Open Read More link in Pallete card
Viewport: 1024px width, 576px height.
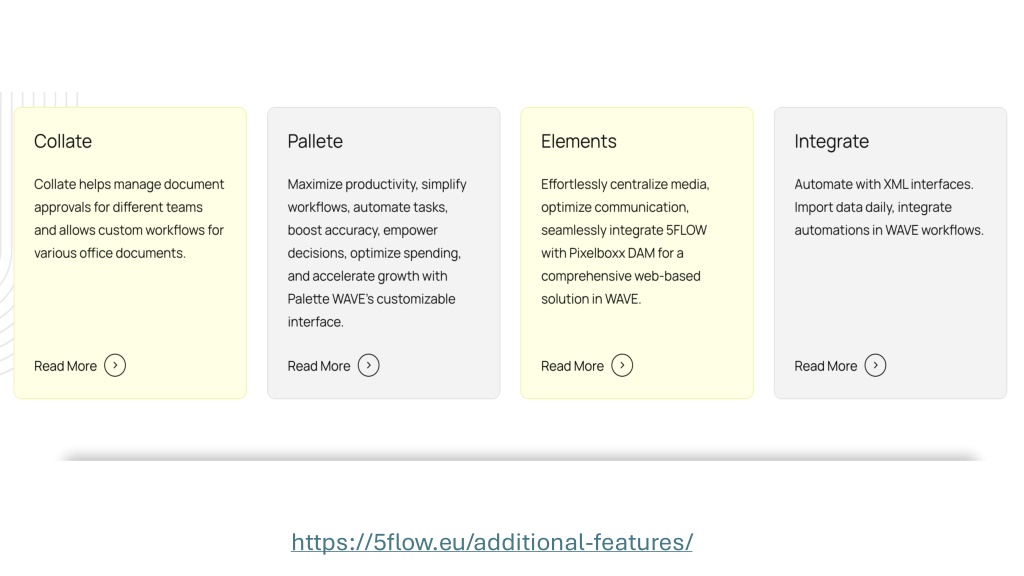coord(319,366)
